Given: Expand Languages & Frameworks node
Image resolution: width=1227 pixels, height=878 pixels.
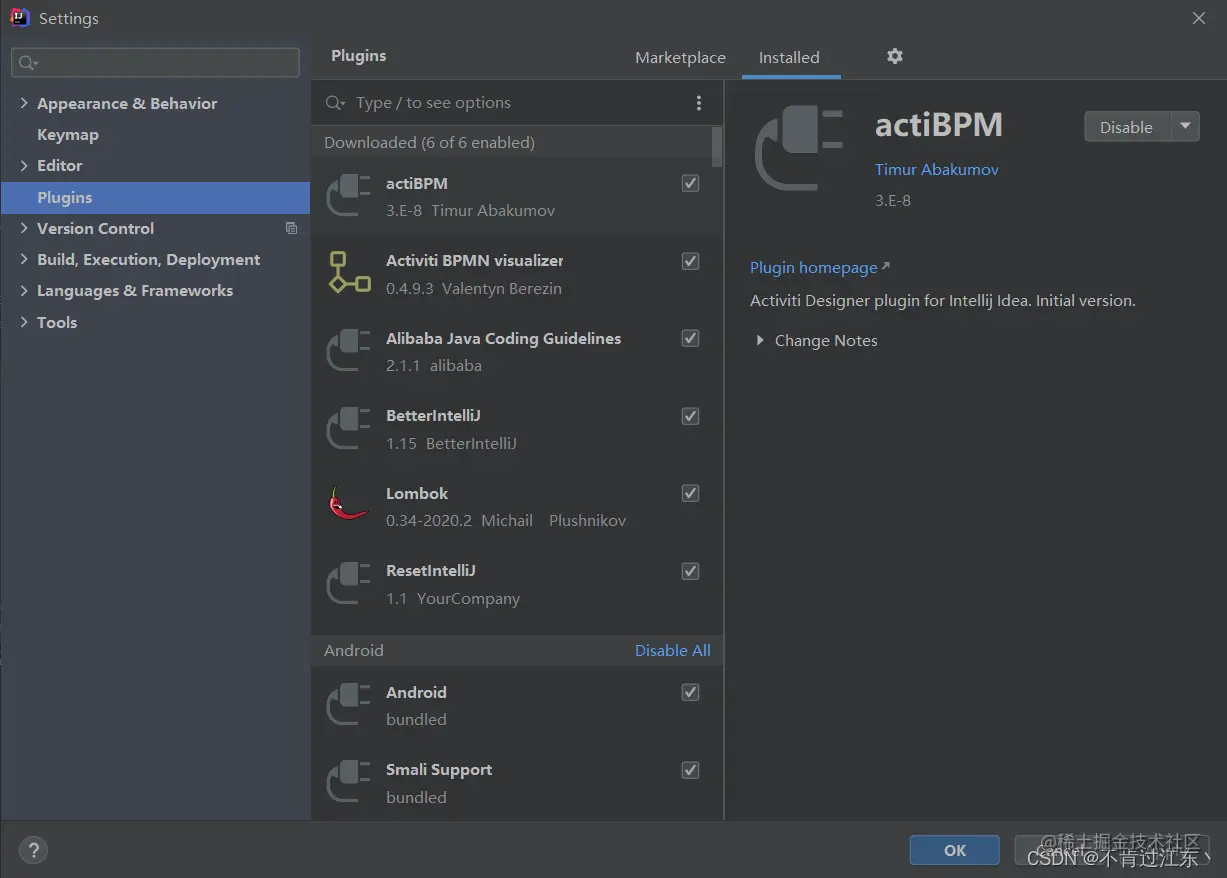Looking at the screenshot, I should 24,290.
